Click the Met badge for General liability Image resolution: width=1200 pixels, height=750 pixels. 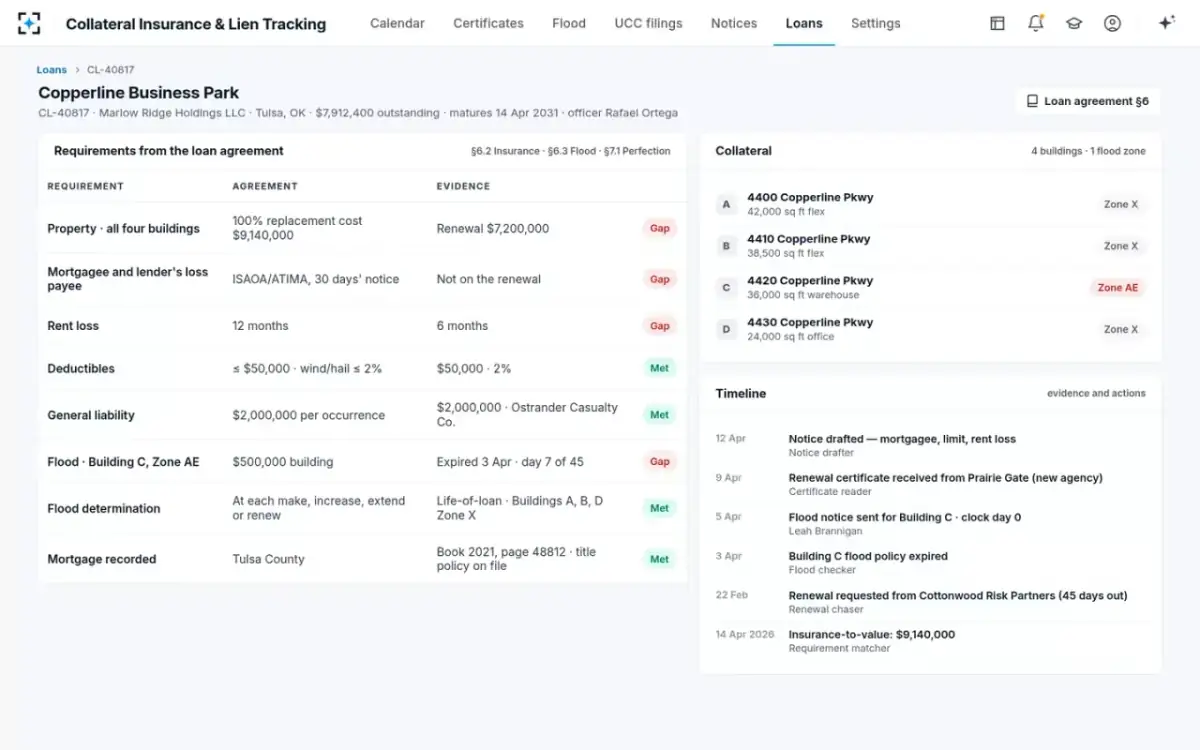click(660, 415)
